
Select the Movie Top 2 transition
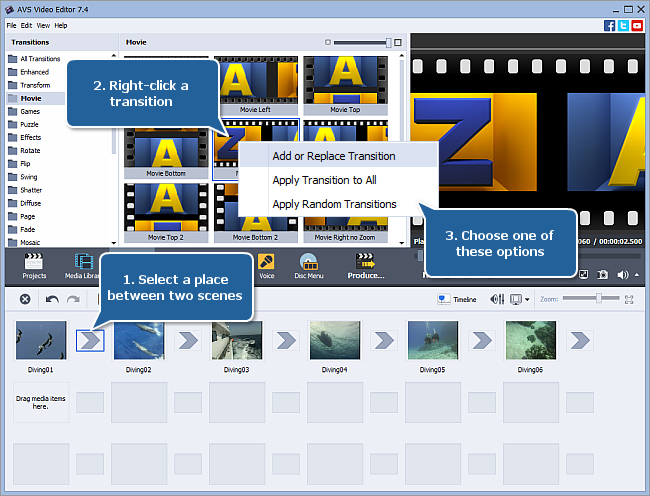coord(166,213)
